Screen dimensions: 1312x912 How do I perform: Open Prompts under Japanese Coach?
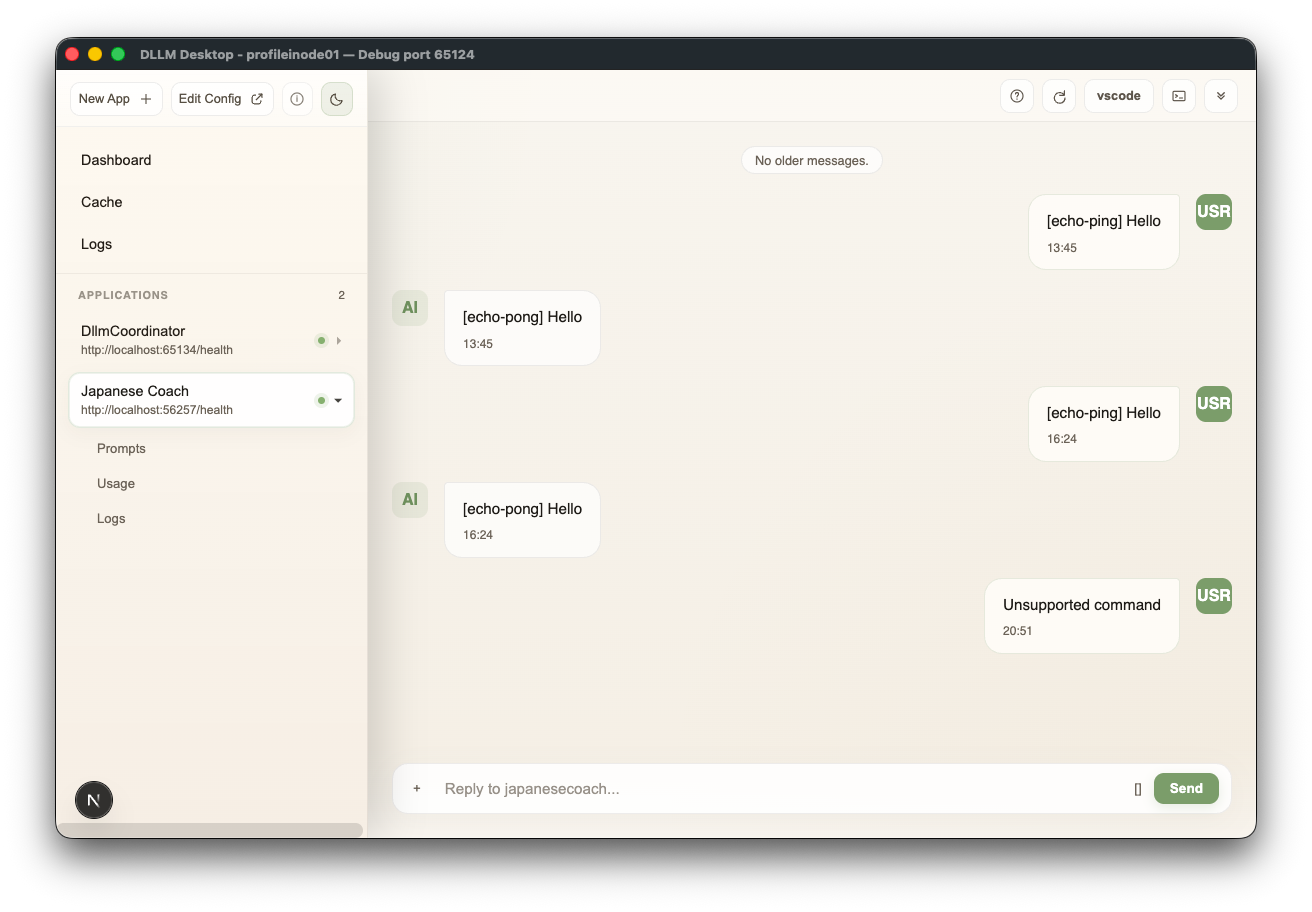coord(121,449)
